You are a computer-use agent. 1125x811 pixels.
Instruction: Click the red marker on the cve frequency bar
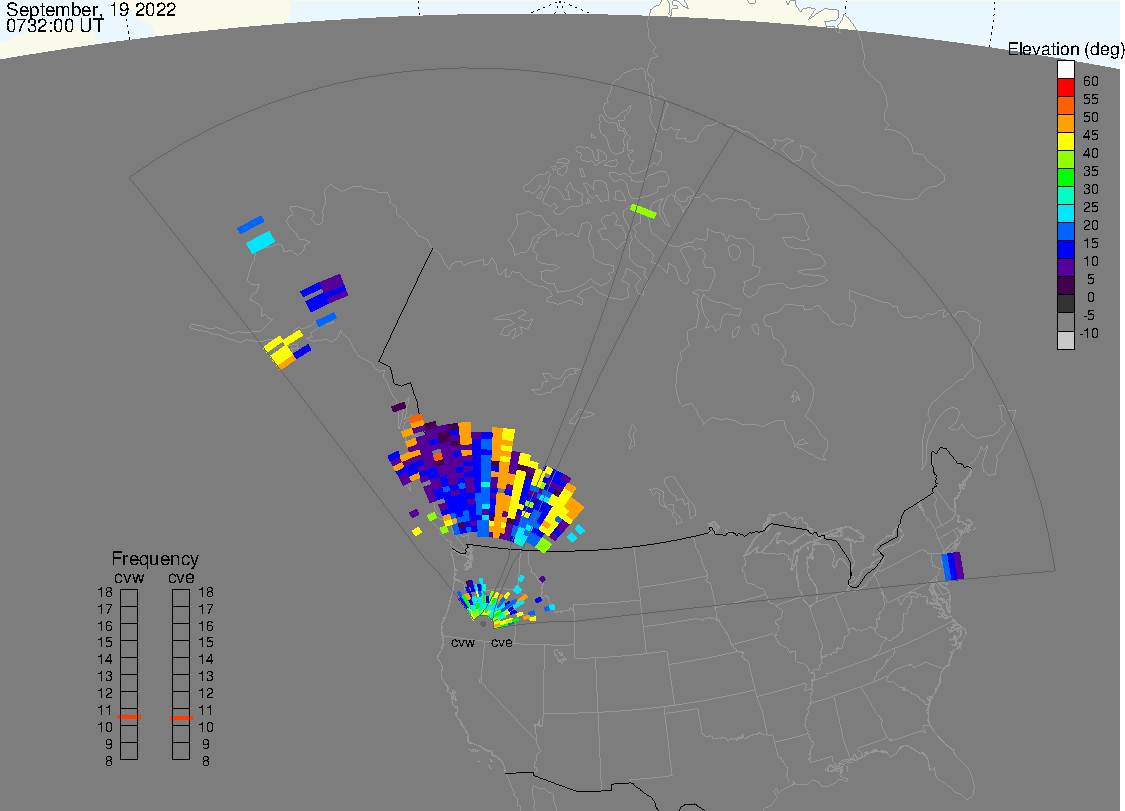click(181, 717)
